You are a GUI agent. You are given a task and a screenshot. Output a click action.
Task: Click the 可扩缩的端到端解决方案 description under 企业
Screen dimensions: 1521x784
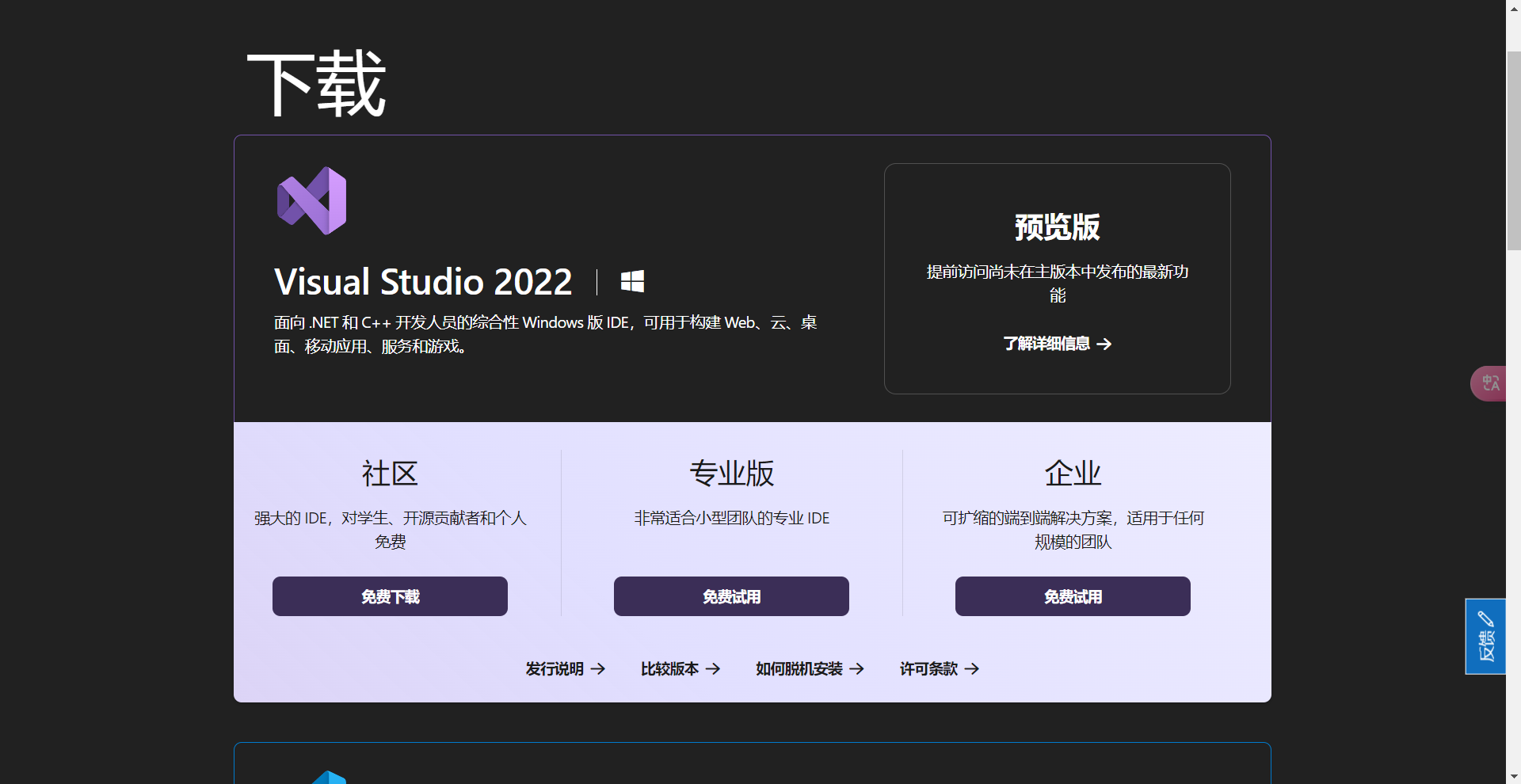1073,530
